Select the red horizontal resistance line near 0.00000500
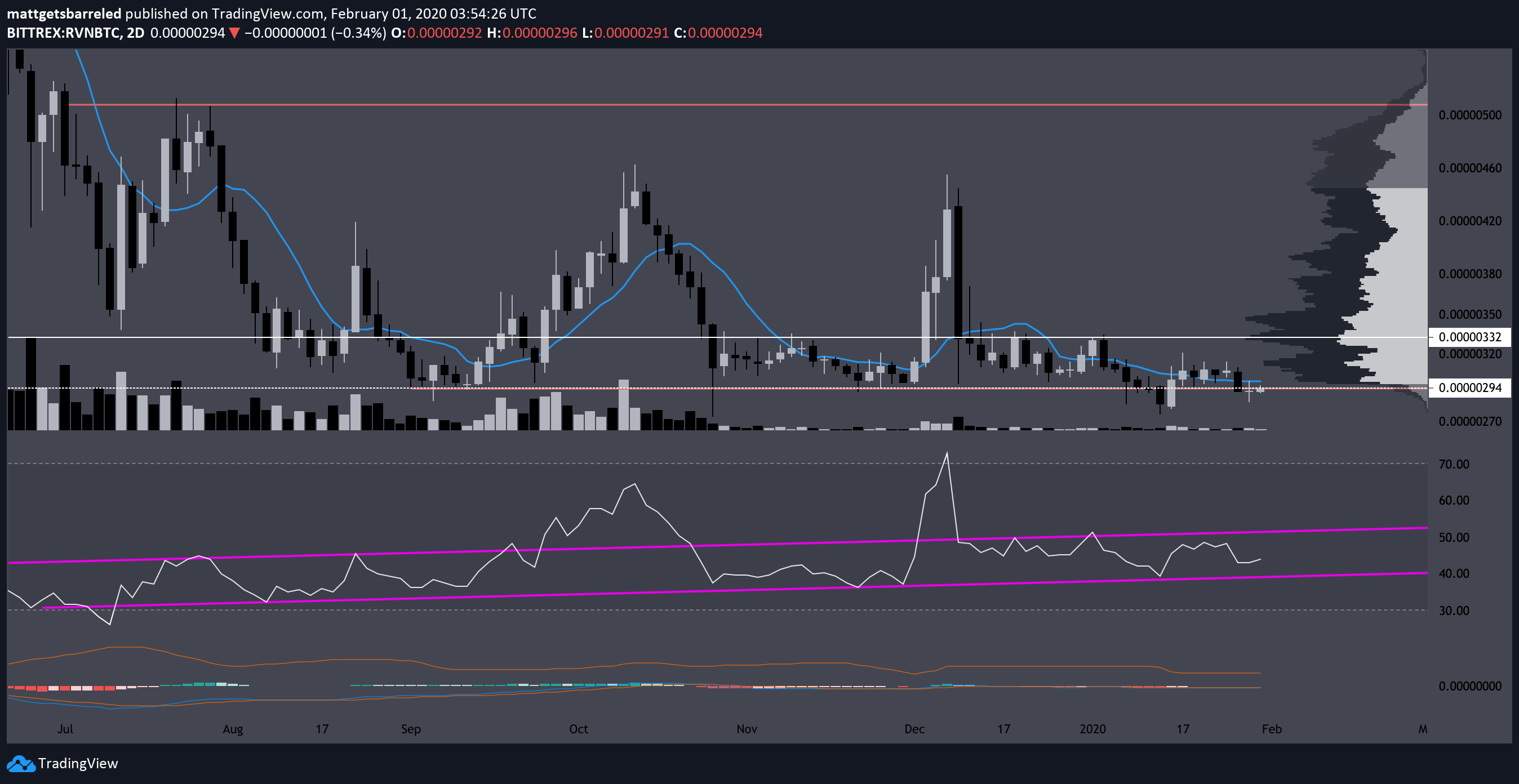Image resolution: width=1519 pixels, height=784 pixels. (748, 105)
